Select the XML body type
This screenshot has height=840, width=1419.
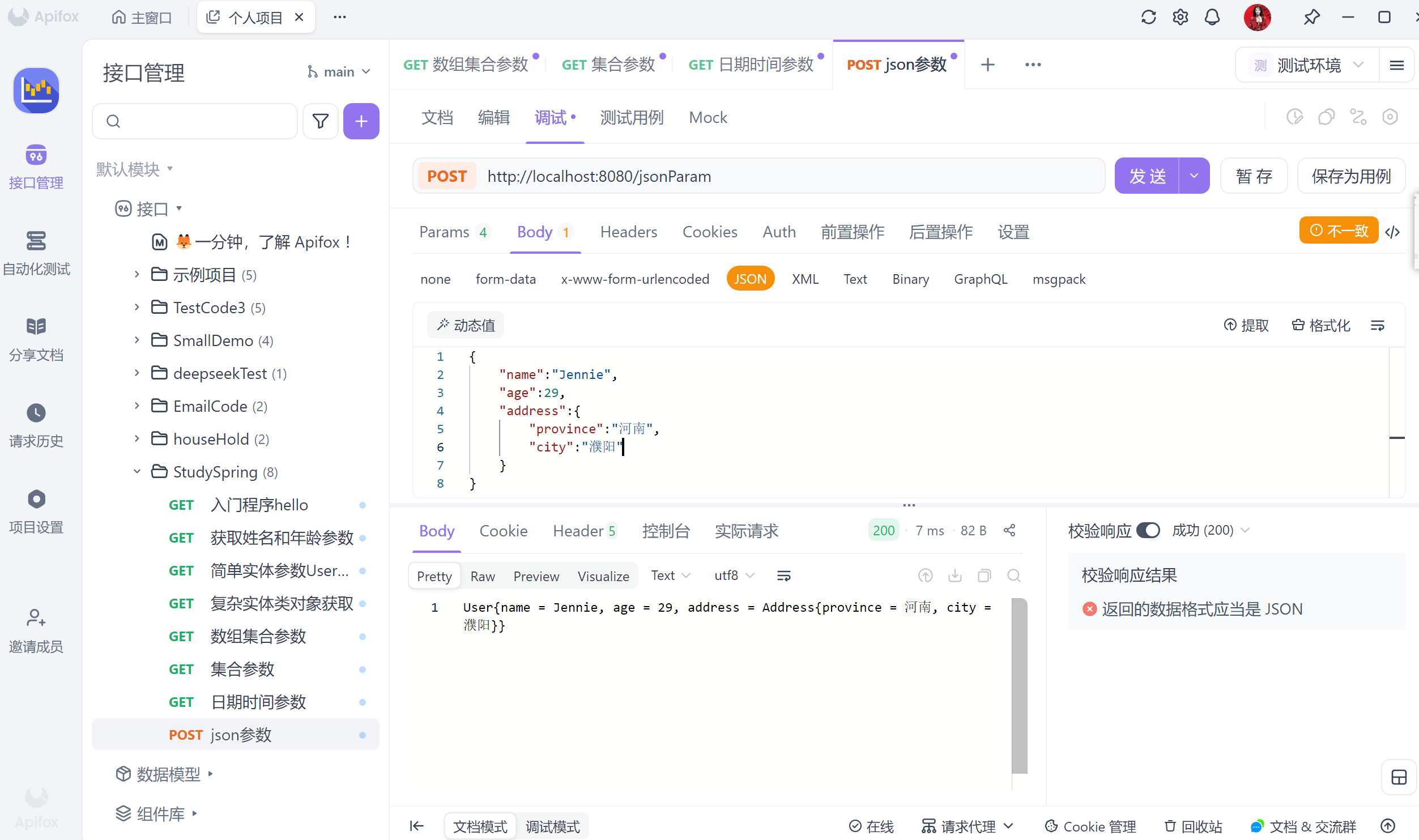pyautogui.click(x=805, y=279)
